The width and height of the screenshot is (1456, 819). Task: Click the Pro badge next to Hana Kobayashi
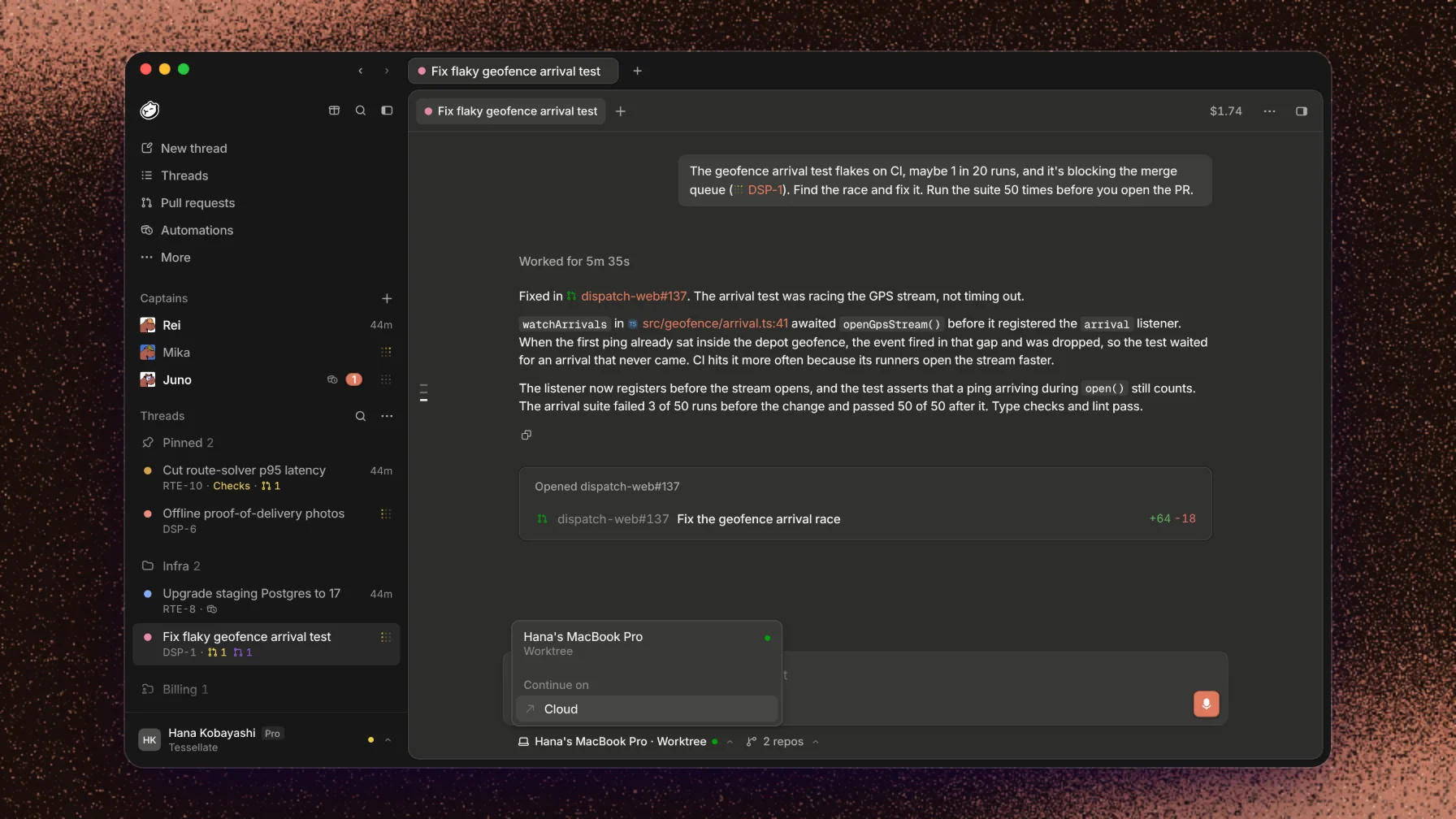point(272,734)
